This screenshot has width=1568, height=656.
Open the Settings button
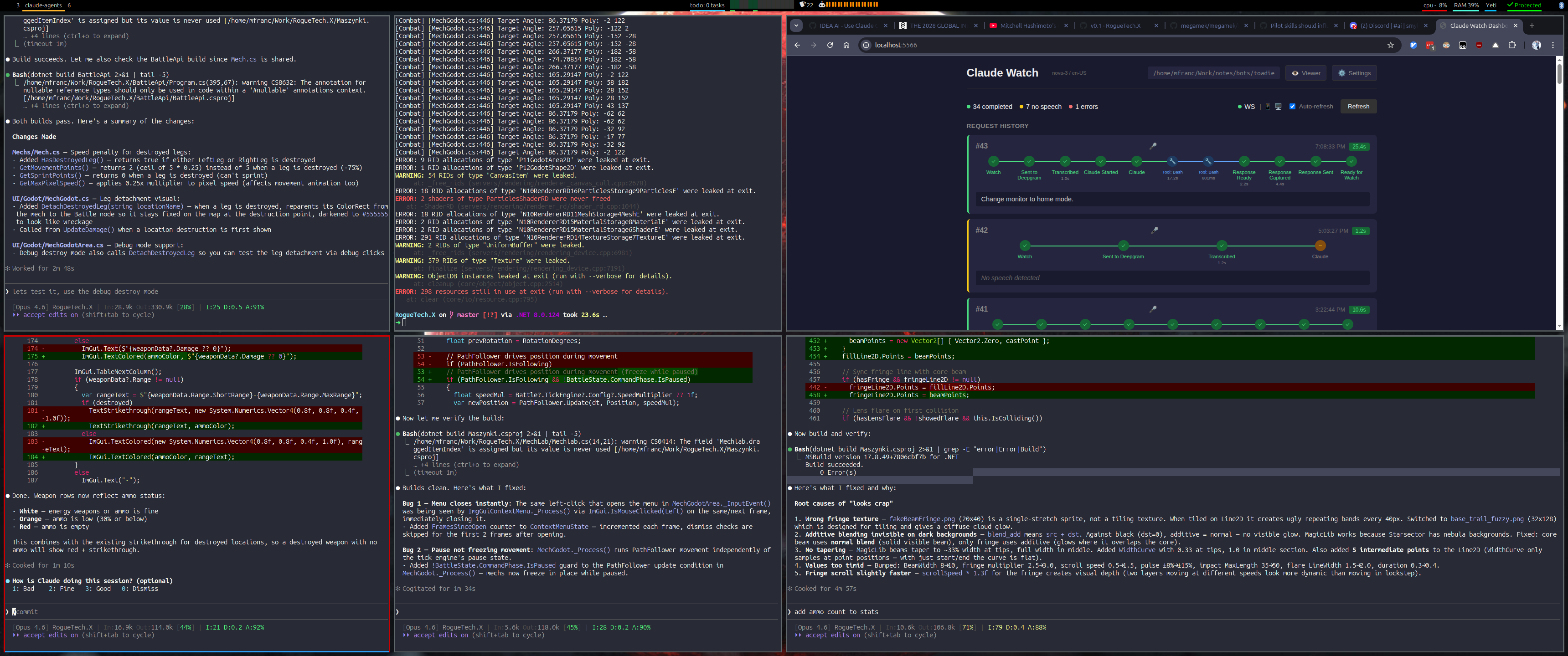[x=1354, y=73]
